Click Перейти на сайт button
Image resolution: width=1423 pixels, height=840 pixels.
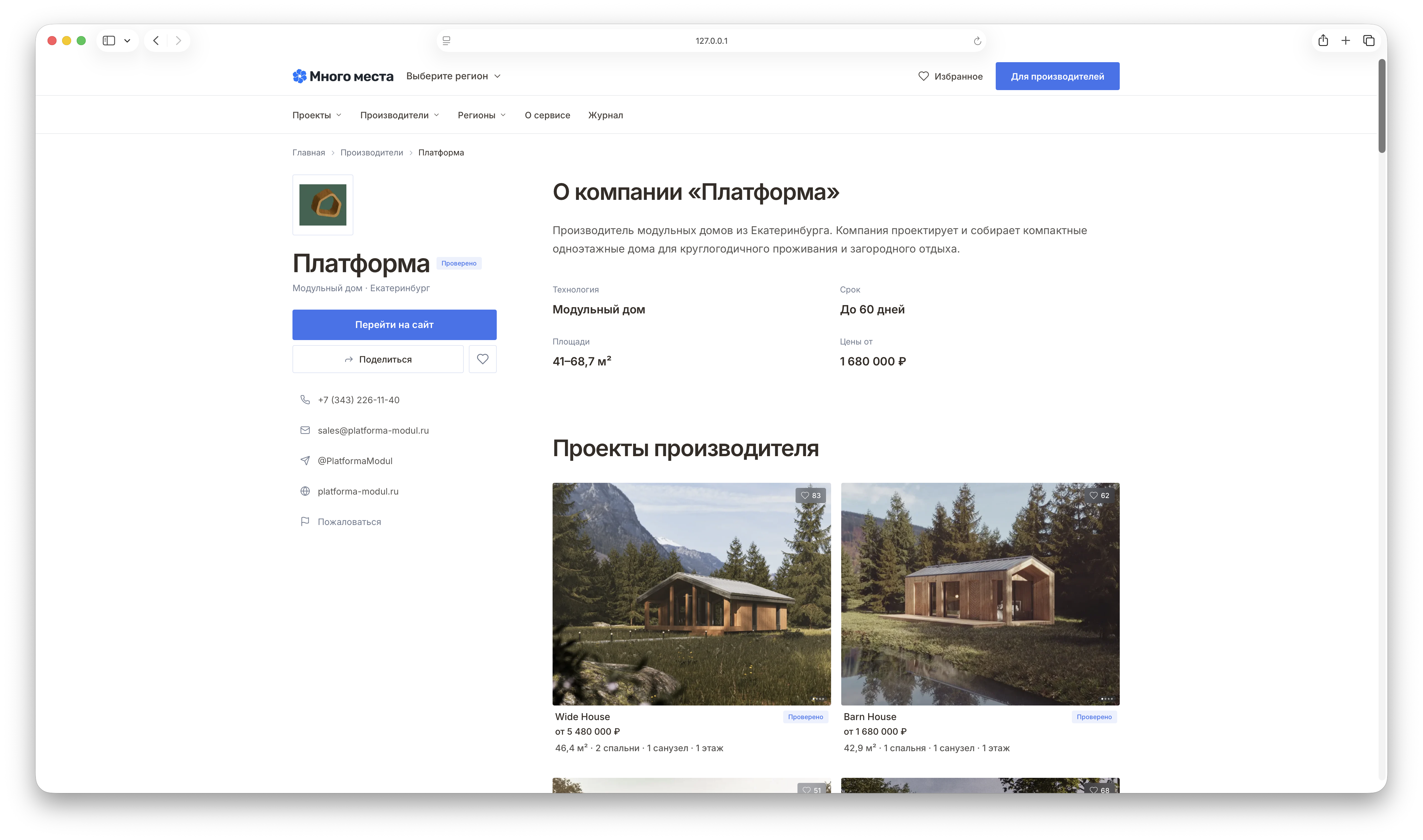pyautogui.click(x=394, y=324)
